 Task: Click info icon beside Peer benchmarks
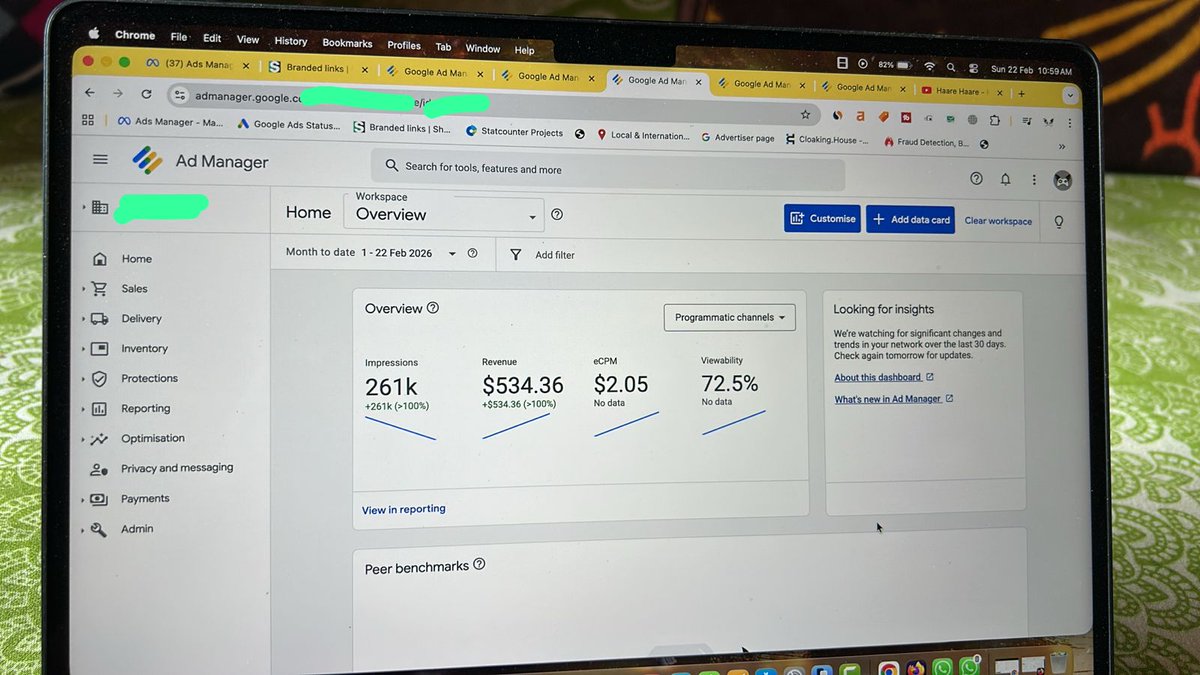(479, 564)
